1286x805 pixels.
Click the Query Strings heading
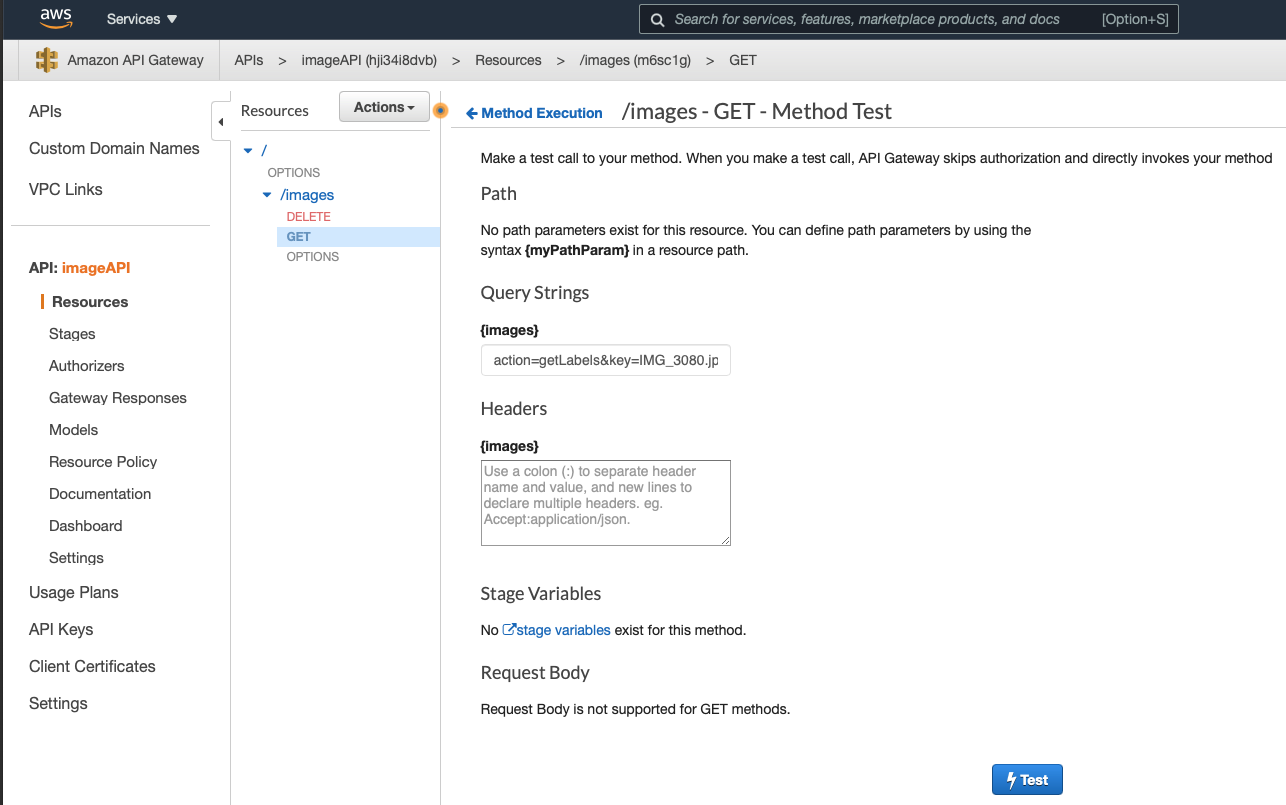(x=535, y=293)
